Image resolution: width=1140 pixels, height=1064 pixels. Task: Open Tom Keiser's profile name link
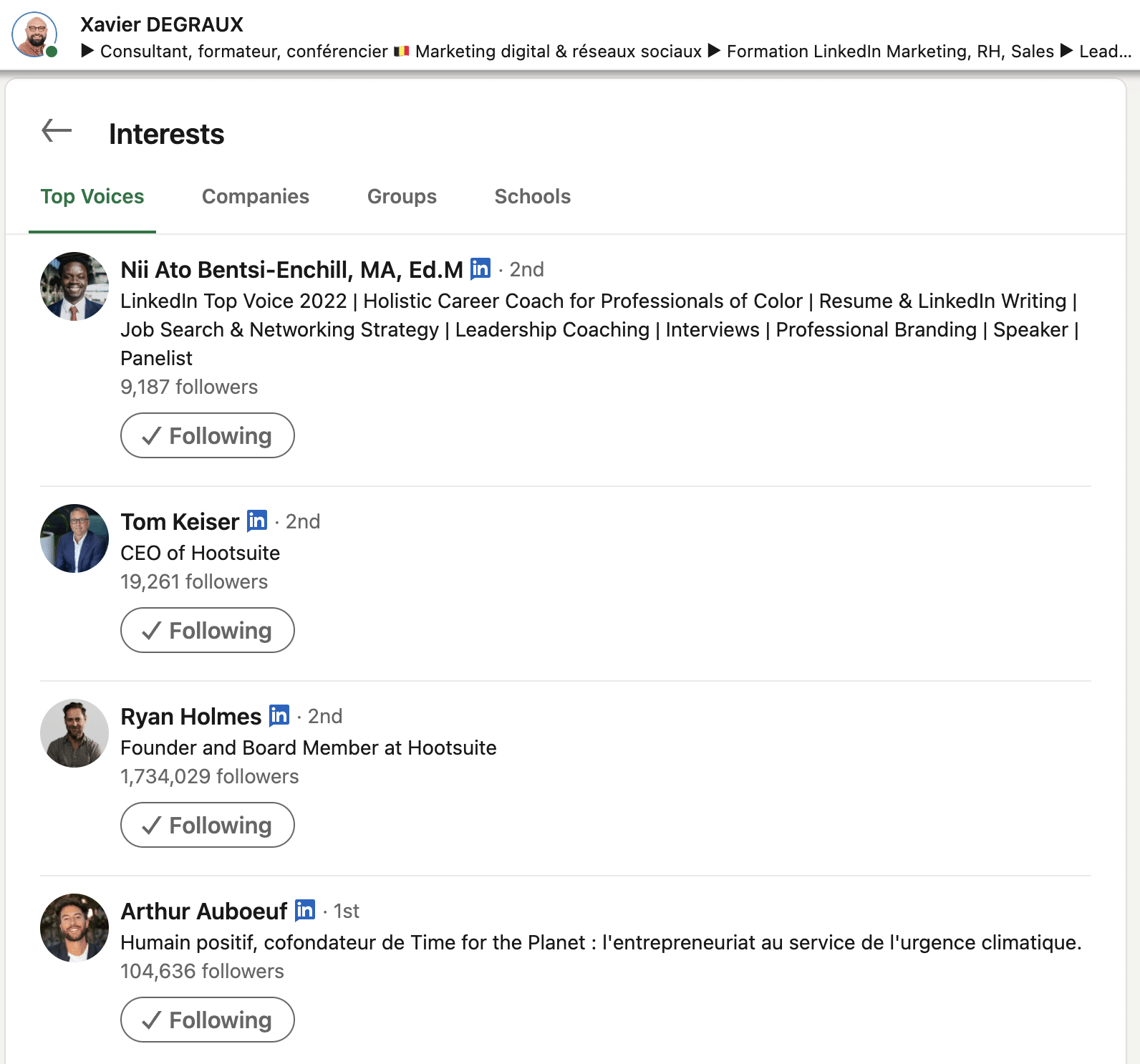180,521
